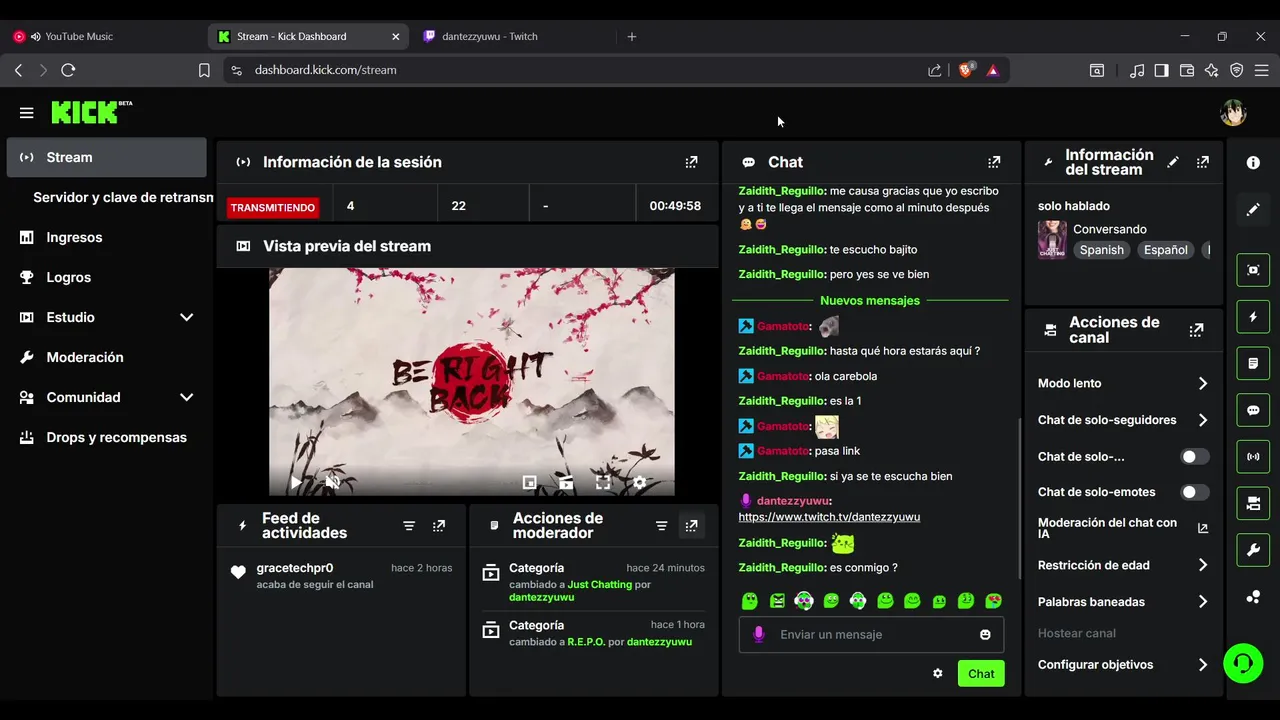Click the Brave shields icon
Image resolution: width=1280 pixels, height=720 pixels.
point(966,70)
